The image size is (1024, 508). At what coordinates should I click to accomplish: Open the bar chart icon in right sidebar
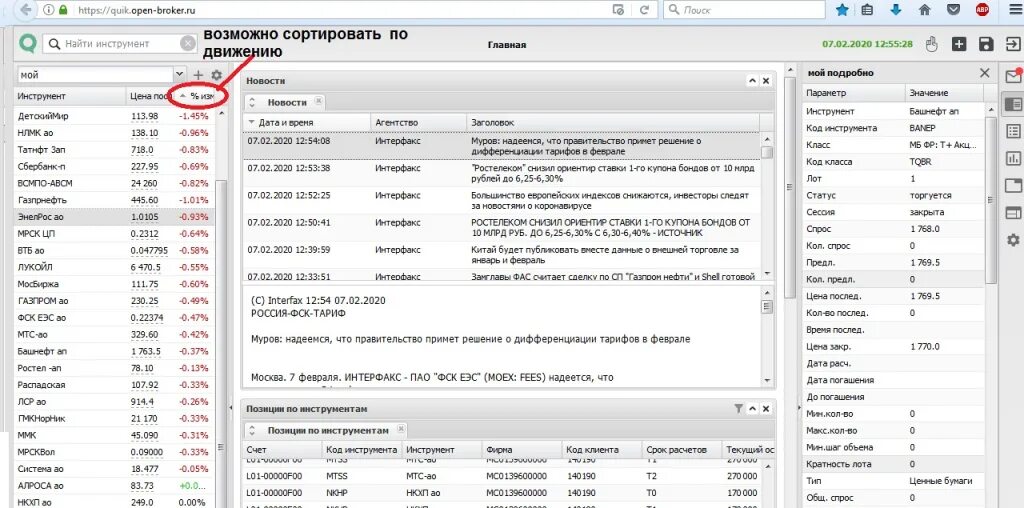[x=1013, y=158]
